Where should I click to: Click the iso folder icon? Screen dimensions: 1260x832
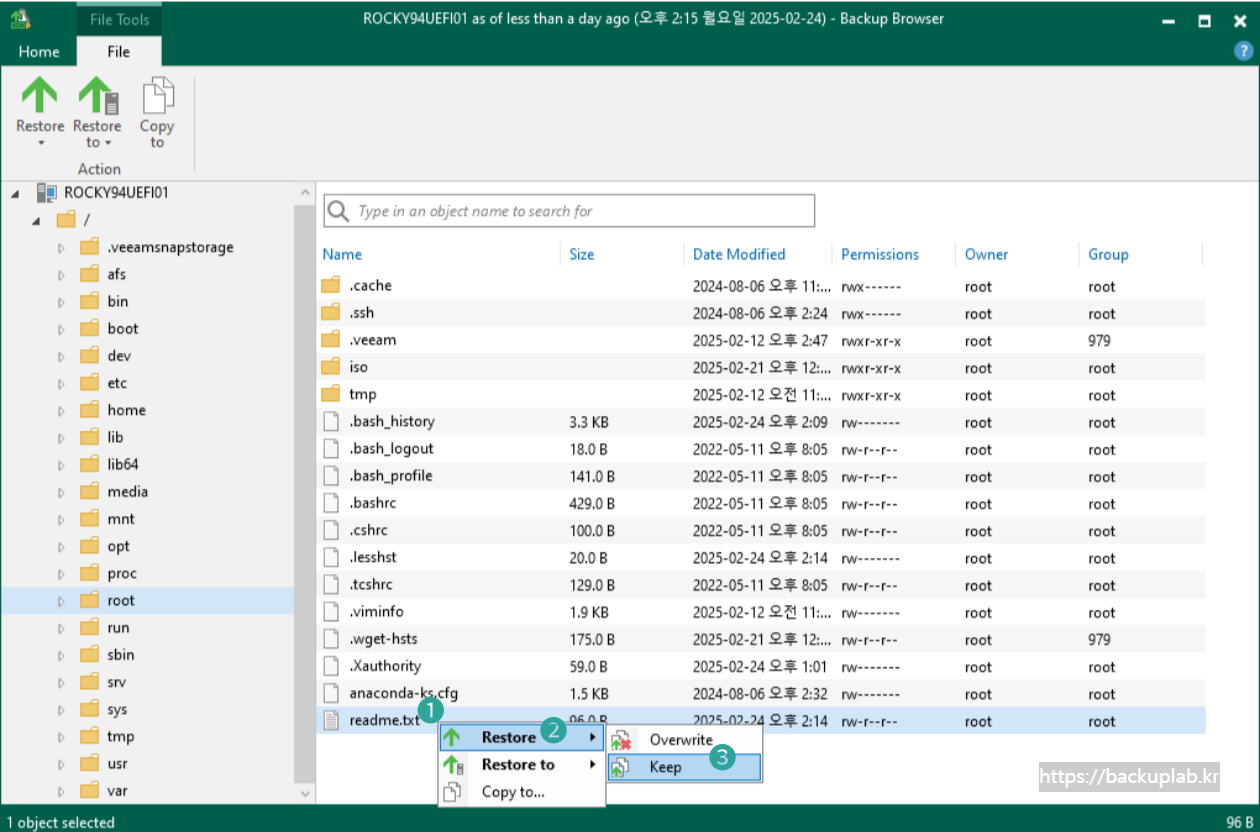point(331,367)
